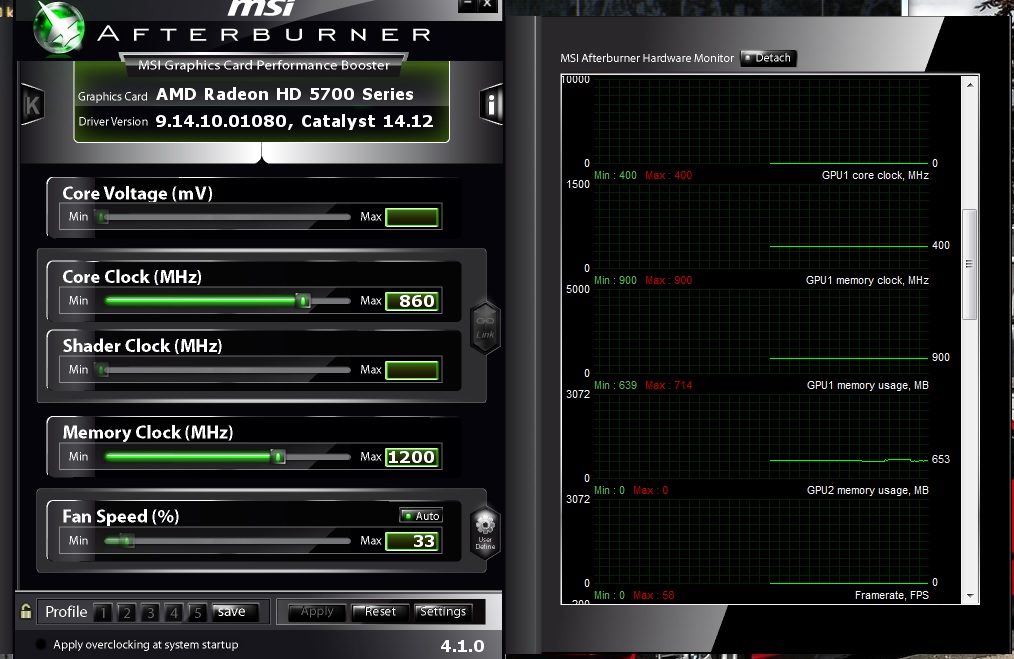Image resolution: width=1014 pixels, height=659 pixels.
Task: Click the Shader Clock slider handle
Action: [102, 369]
